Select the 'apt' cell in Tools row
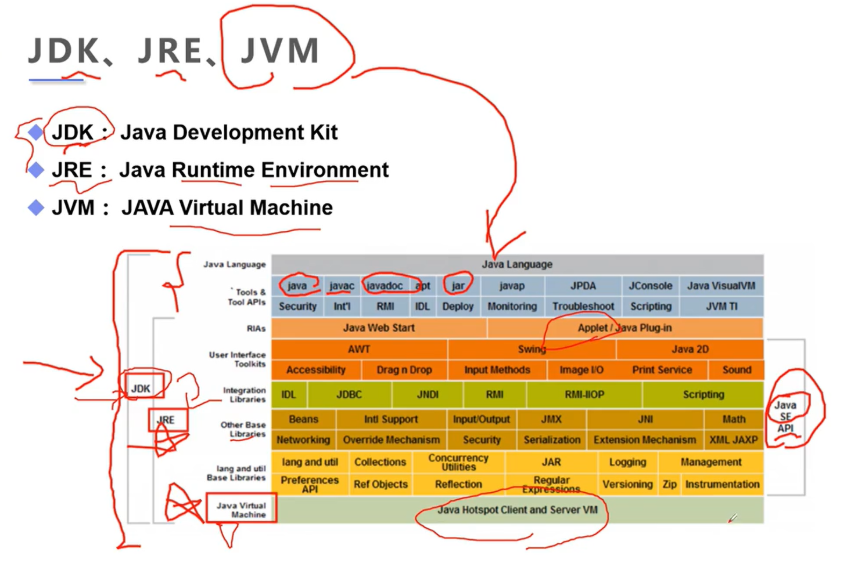This screenshot has width=857, height=565. click(x=423, y=286)
